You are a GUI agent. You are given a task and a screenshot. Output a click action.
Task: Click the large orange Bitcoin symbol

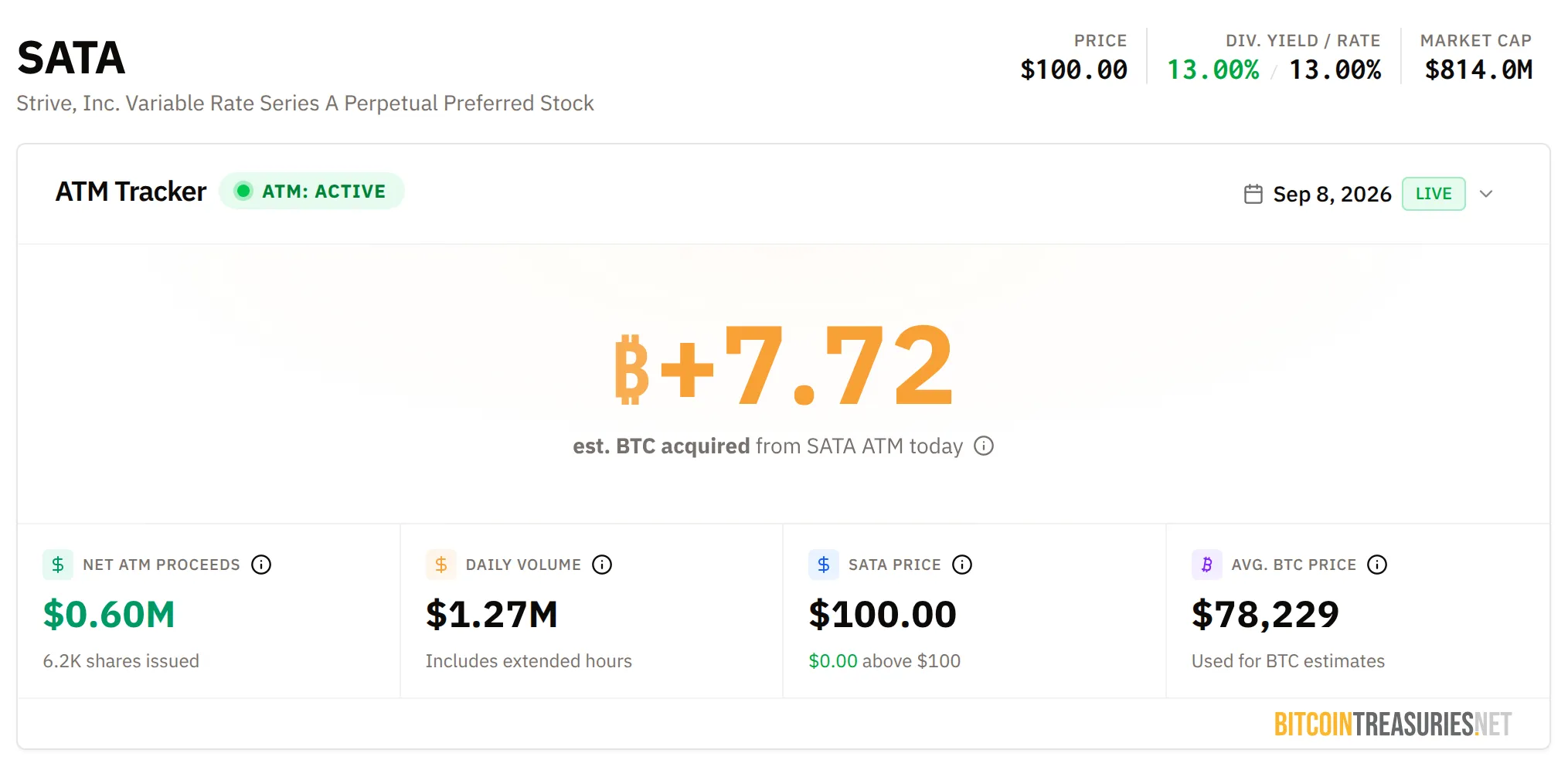(631, 369)
